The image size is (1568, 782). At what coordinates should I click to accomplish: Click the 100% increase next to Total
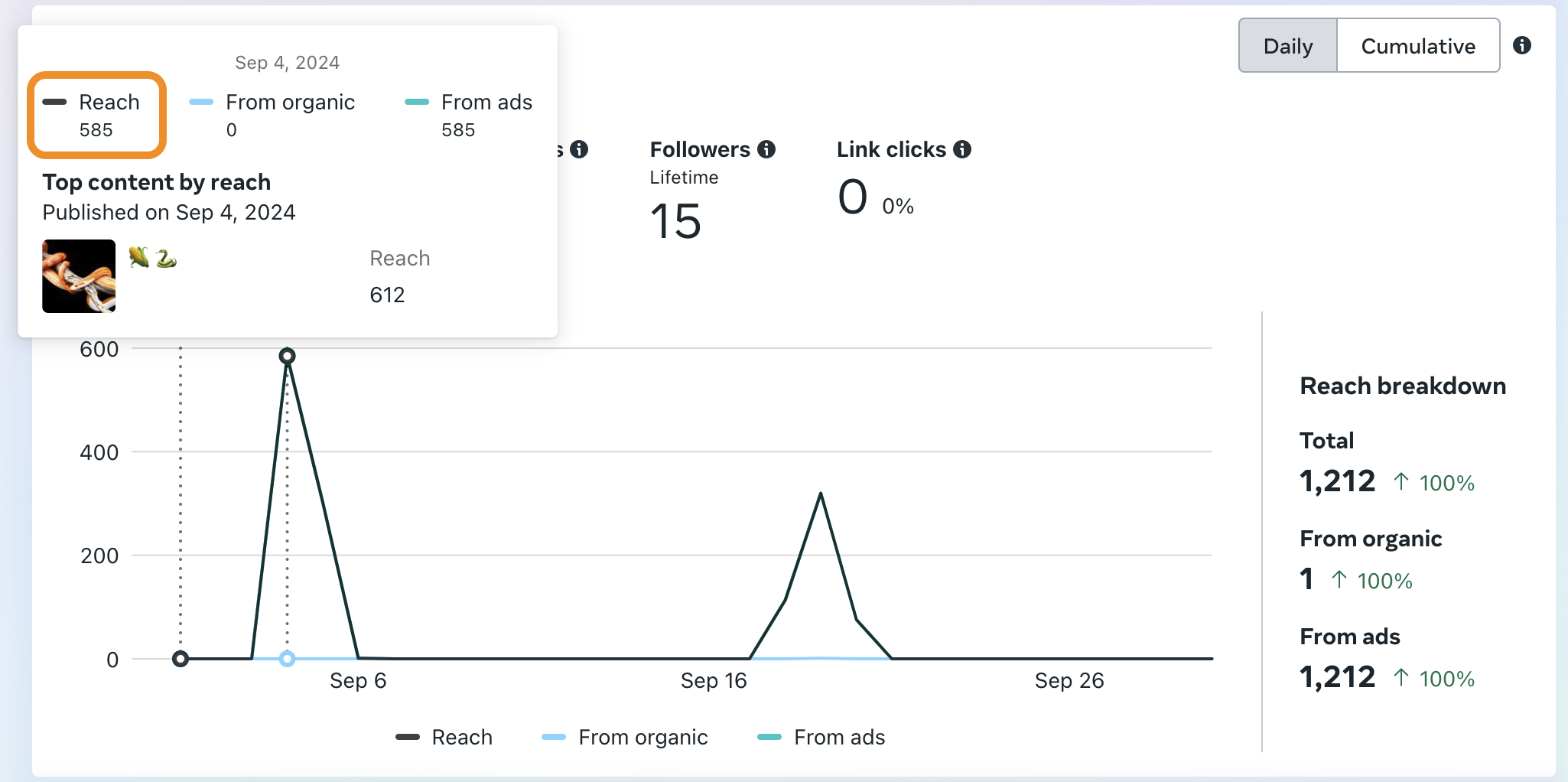(1434, 483)
